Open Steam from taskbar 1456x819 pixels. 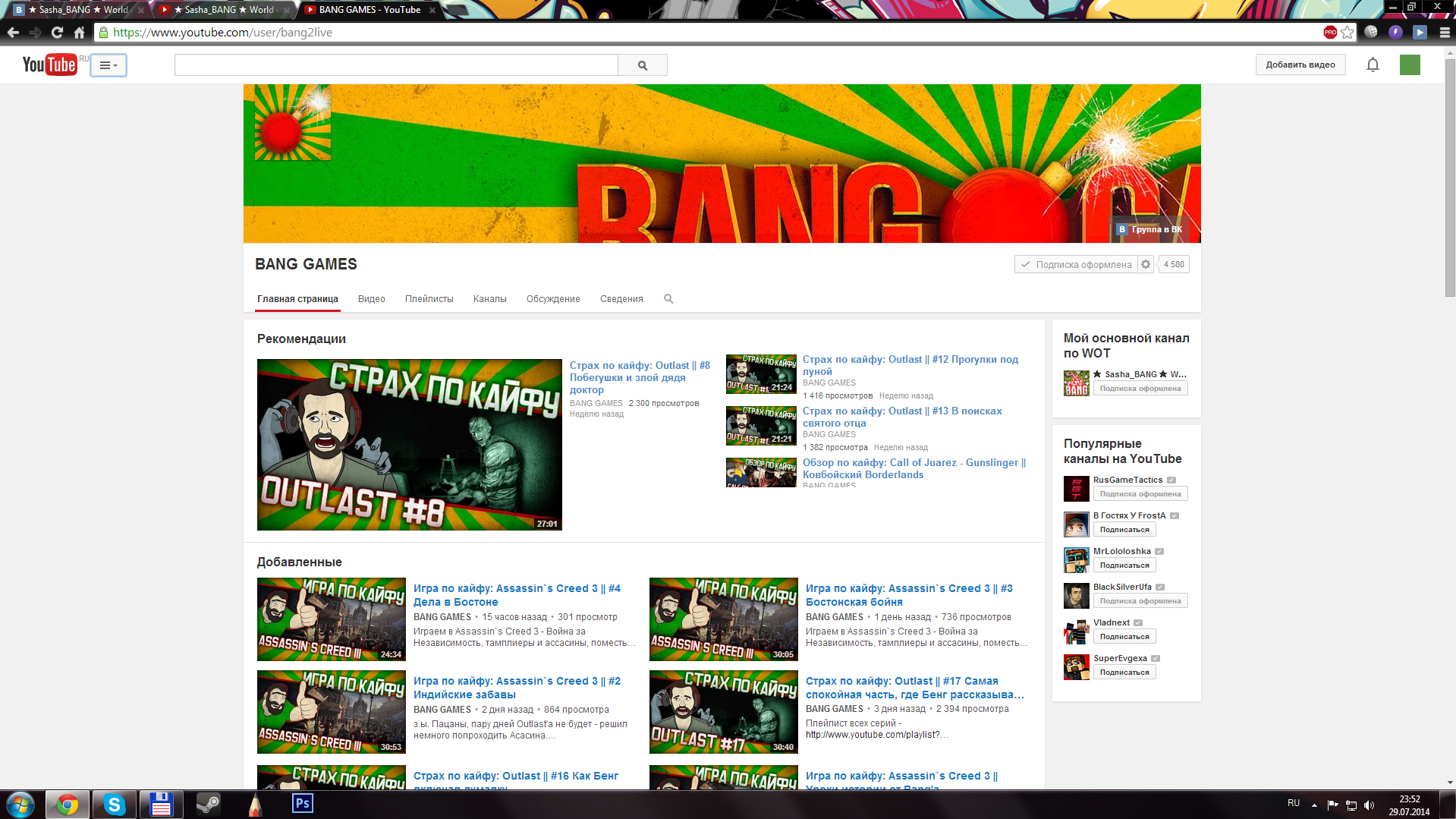208,805
